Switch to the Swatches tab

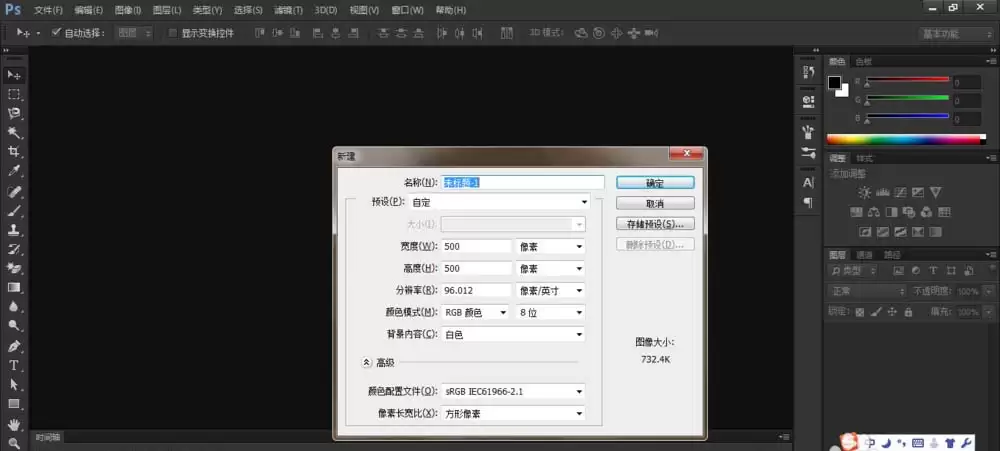pos(864,62)
